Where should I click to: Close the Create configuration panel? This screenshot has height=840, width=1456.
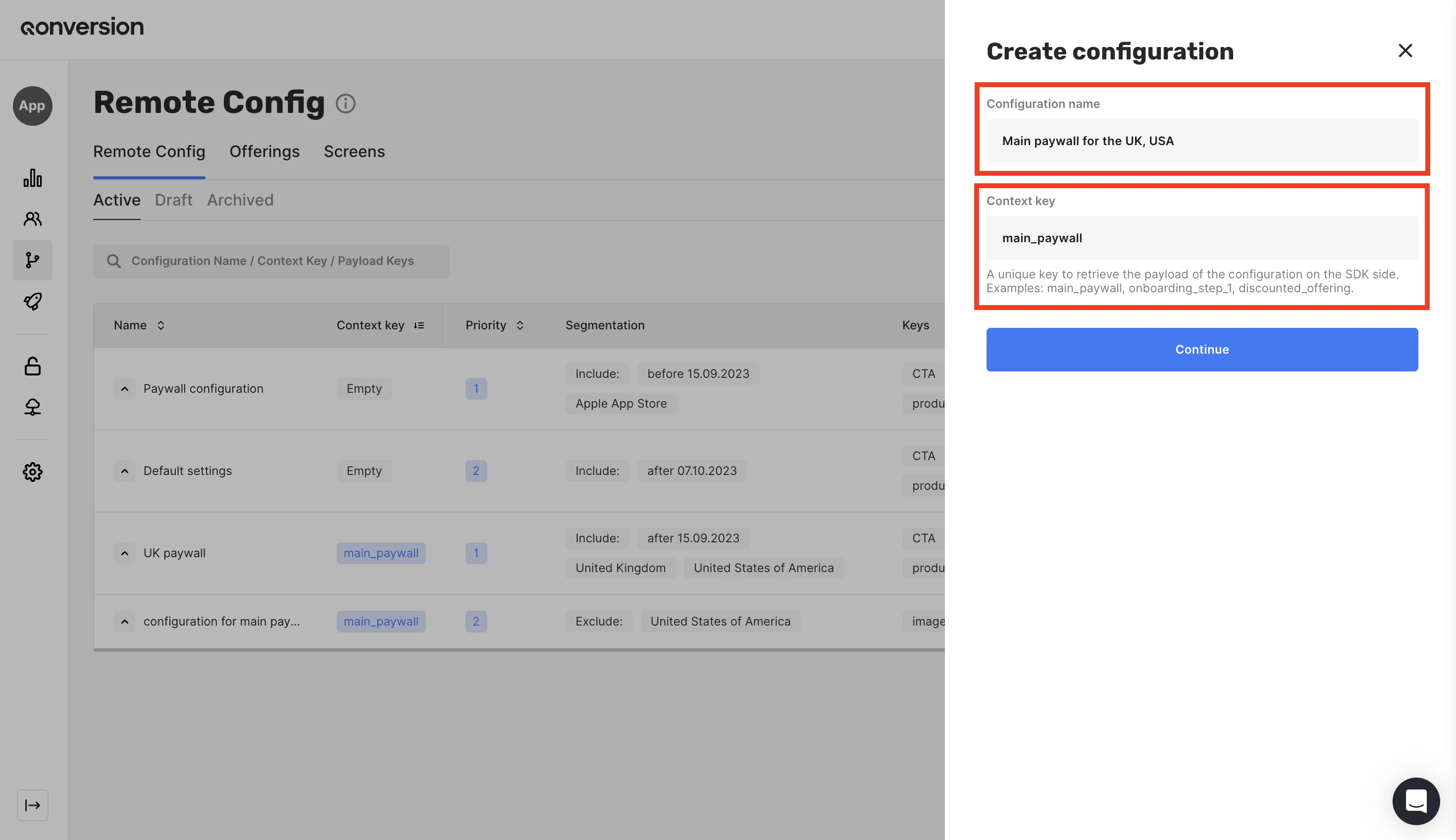click(x=1405, y=51)
